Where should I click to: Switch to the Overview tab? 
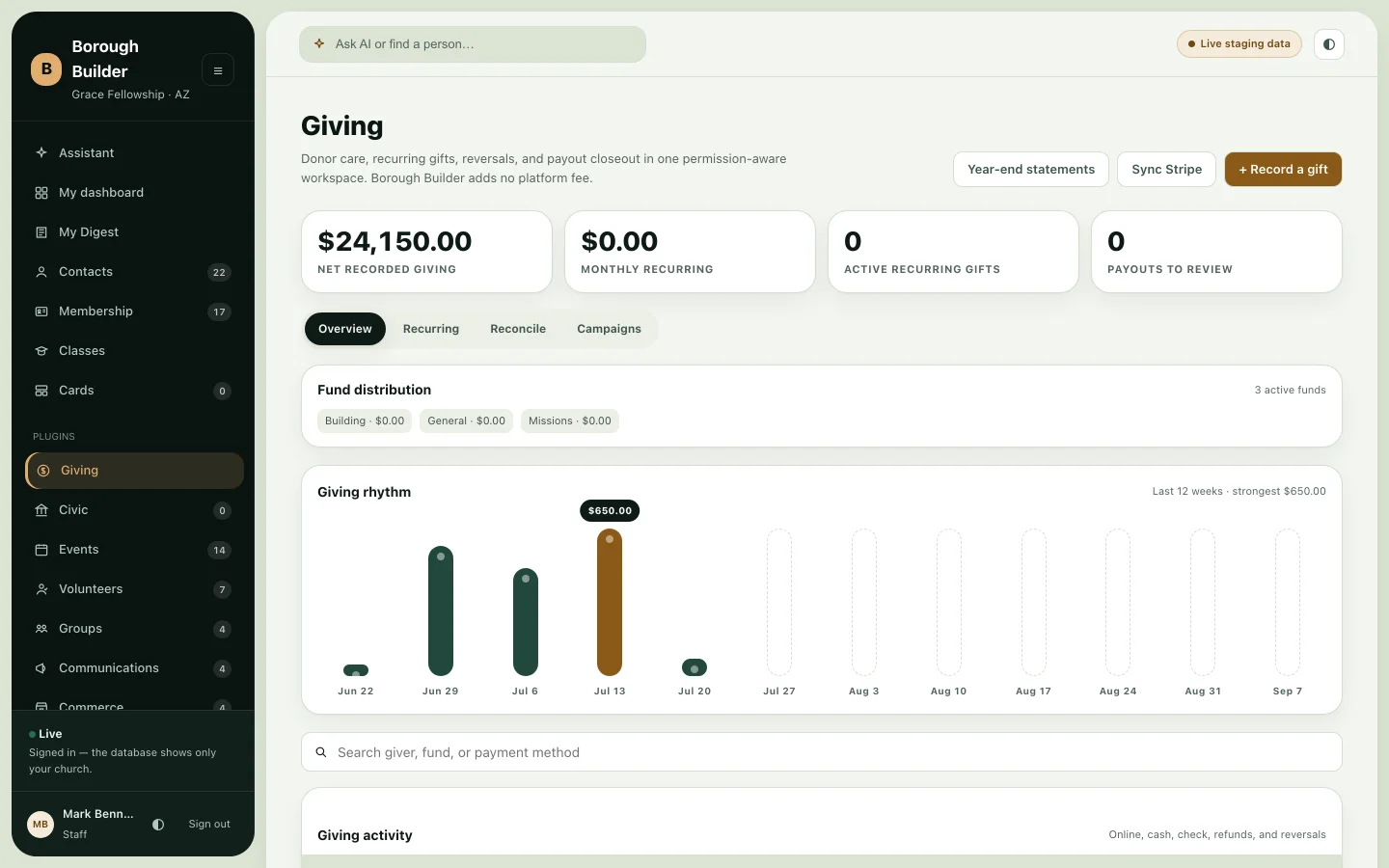[x=345, y=329]
